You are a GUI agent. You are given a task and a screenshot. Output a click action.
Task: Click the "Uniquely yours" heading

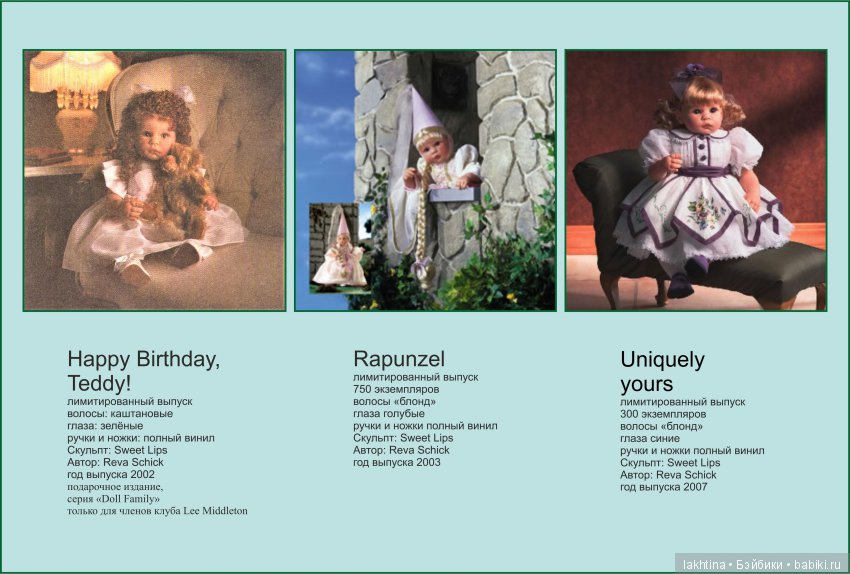pyautogui.click(x=662, y=371)
